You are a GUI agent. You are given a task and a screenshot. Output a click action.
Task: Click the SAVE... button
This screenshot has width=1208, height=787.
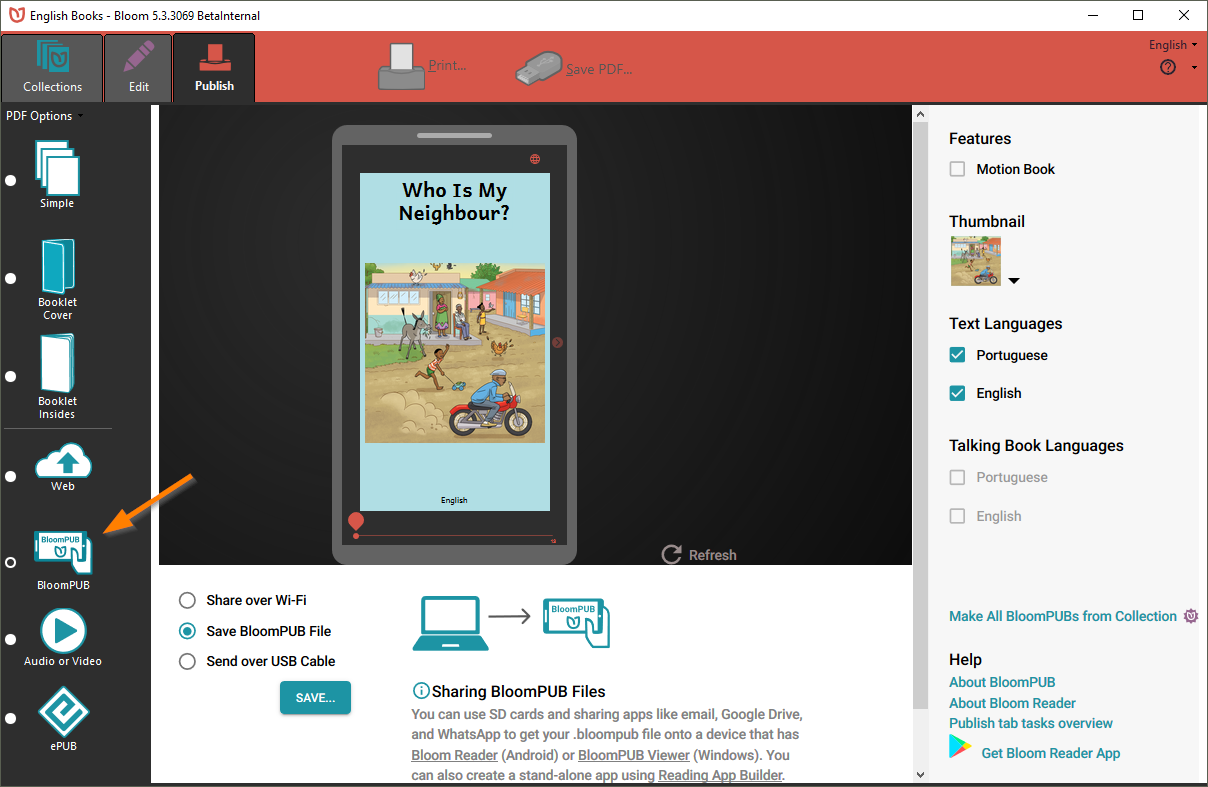click(315, 698)
